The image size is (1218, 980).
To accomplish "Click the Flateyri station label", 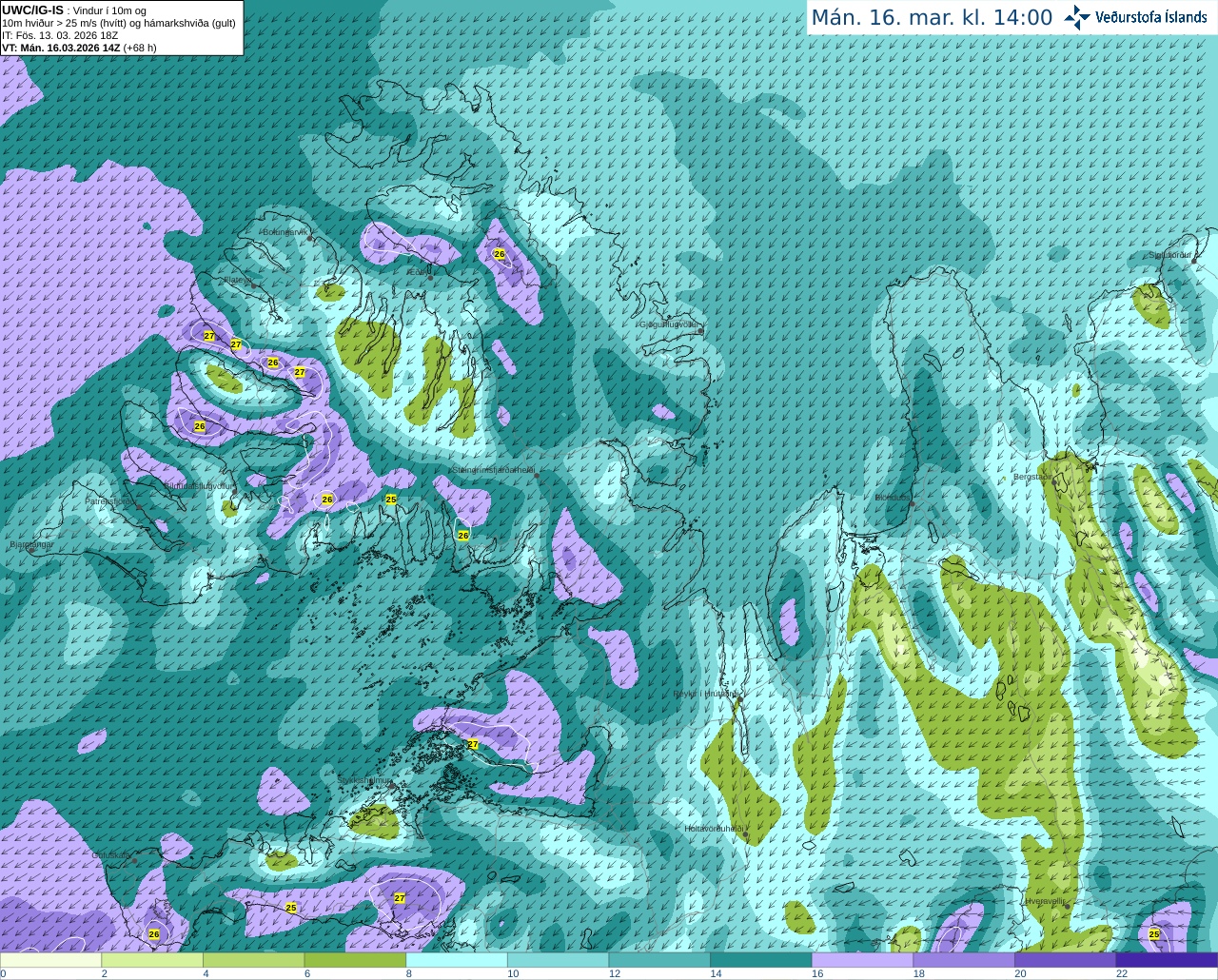I will [238, 280].
